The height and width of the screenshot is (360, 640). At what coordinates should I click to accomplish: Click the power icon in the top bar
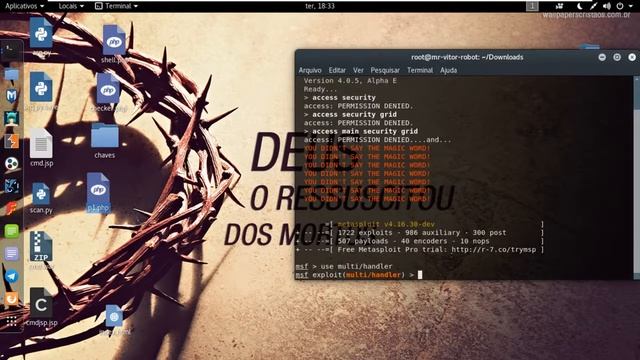click(620, 6)
